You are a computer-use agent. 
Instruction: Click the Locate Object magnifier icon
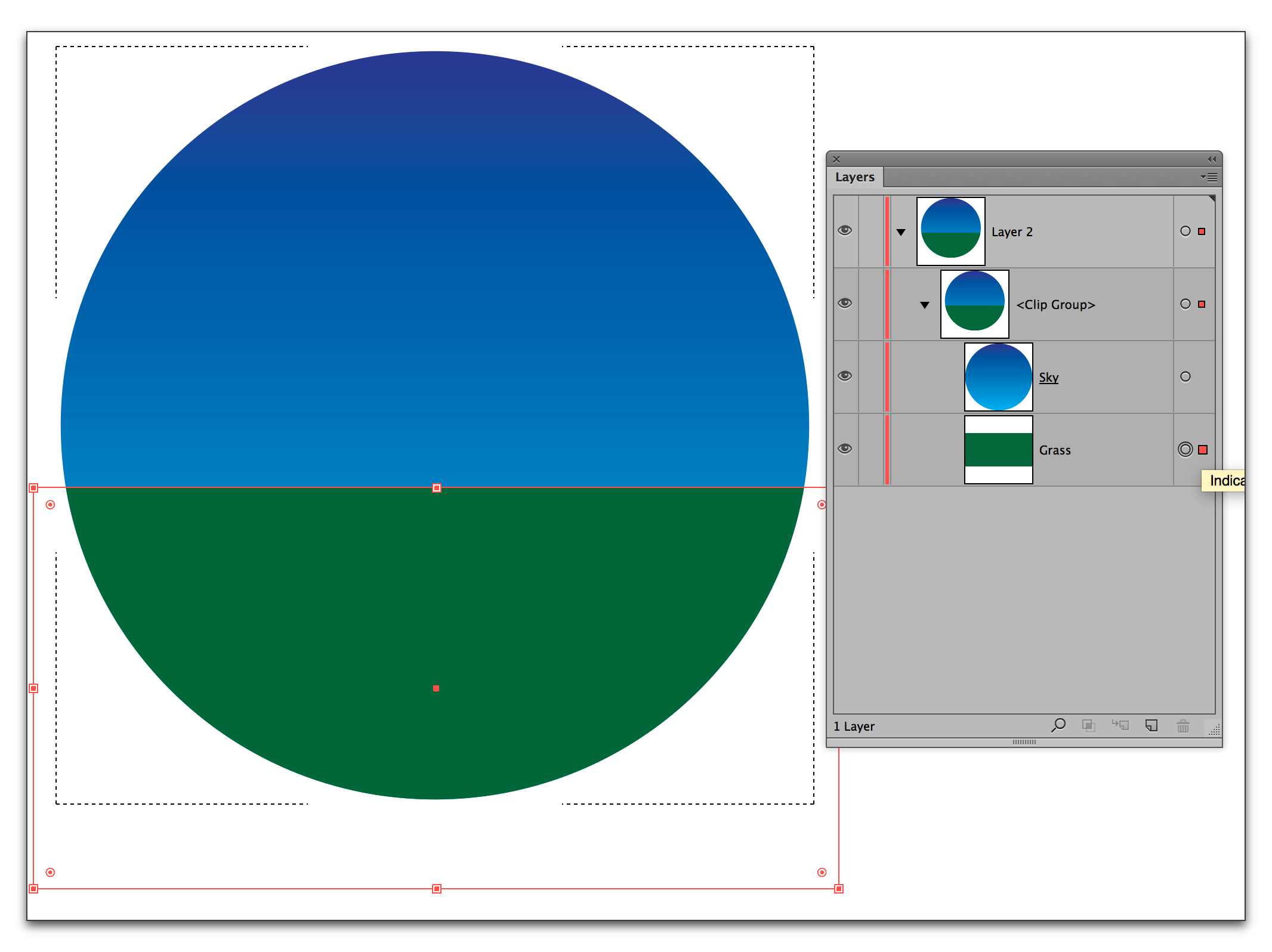[1058, 725]
